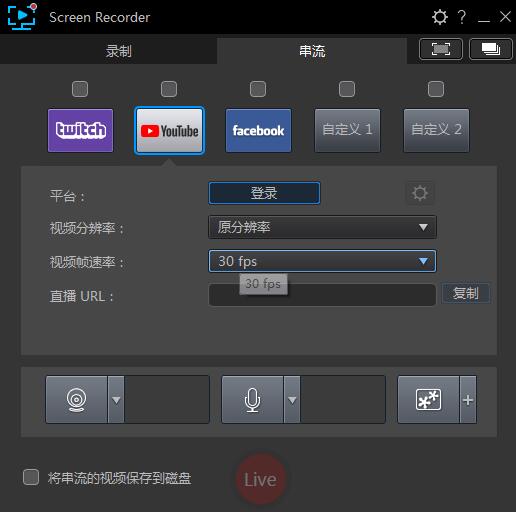Expand the webcam device dropdown arrow
This screenshot has width=516, height=512.
[x=116, y=400]
